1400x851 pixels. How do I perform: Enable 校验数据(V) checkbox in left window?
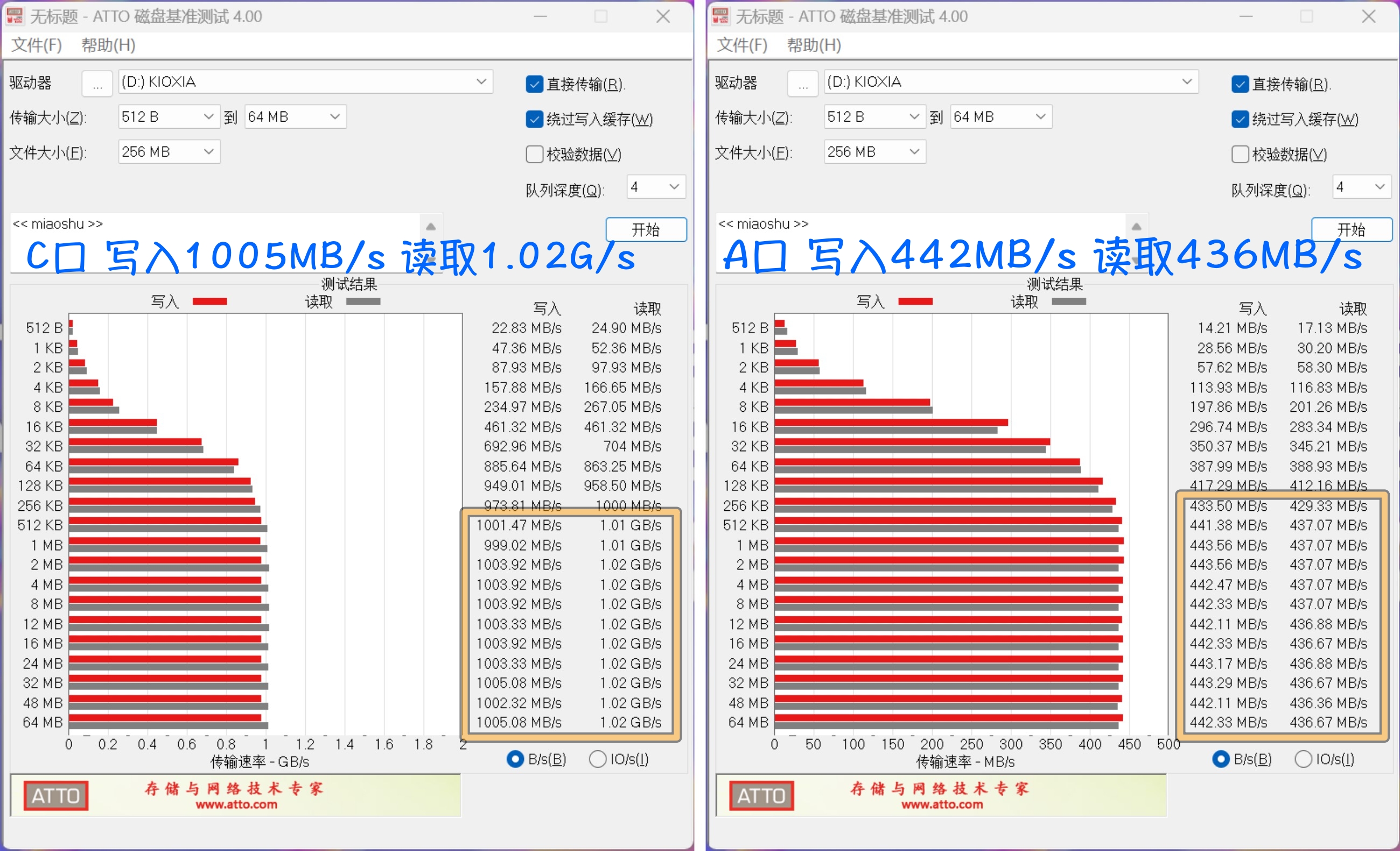(534, 154)
